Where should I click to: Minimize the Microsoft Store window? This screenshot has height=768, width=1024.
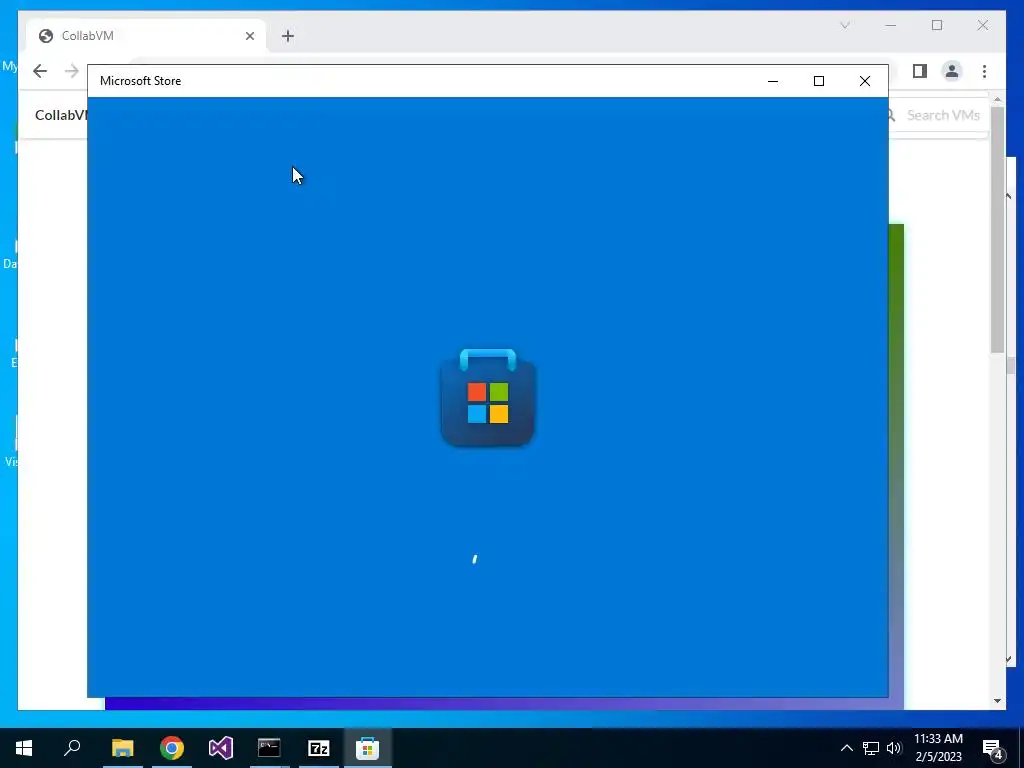(773, 81)
